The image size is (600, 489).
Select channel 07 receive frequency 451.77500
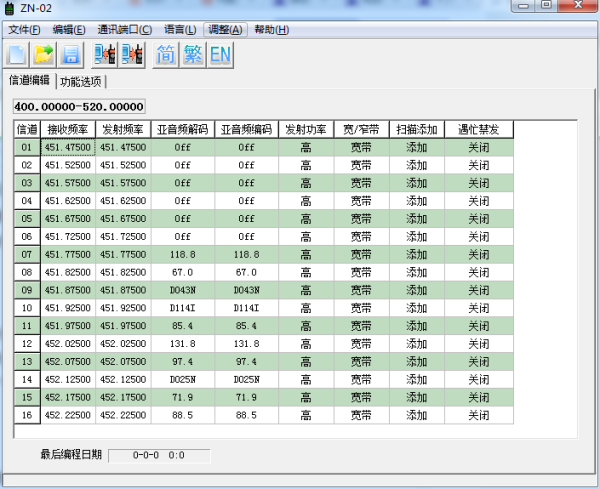pyautogui.click(x=69, y=254)
